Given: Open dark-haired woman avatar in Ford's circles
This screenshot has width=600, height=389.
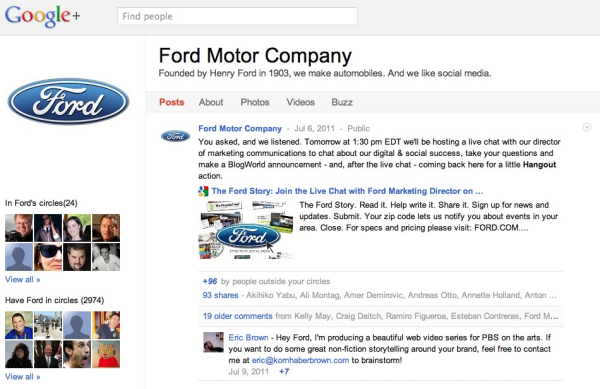Looking at the screenshot, I should tap(77, 228).
